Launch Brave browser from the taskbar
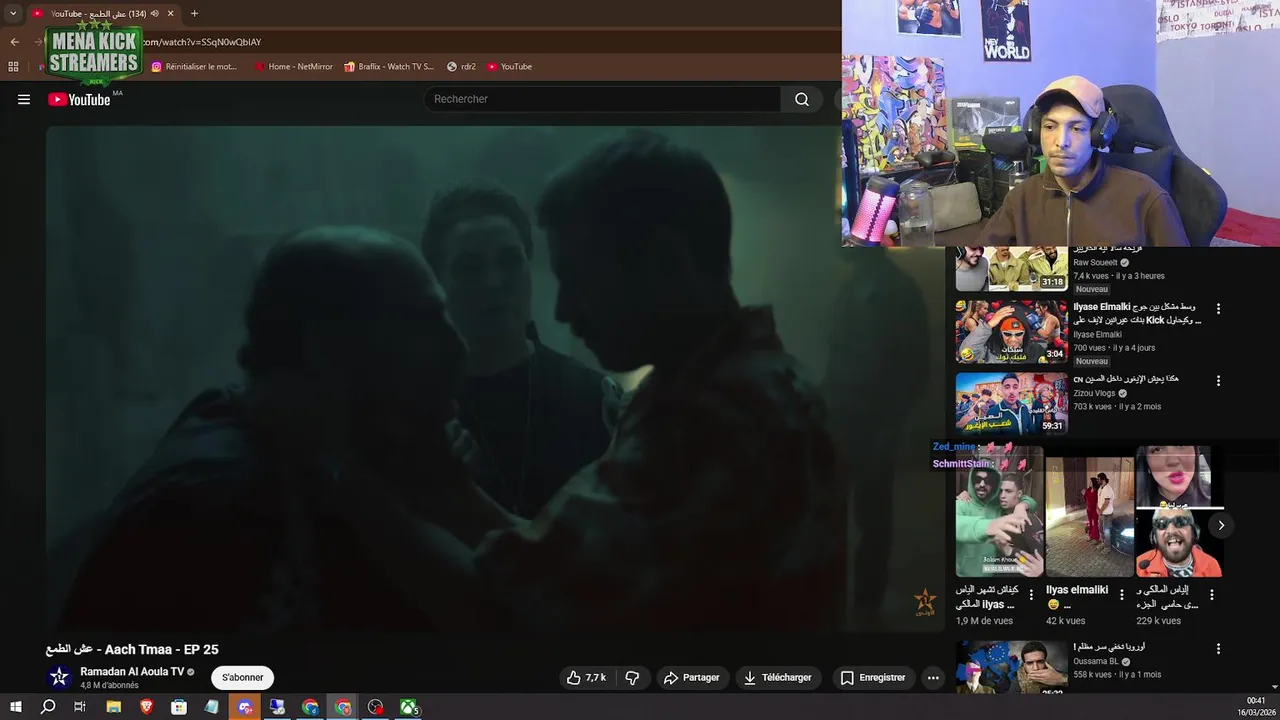The image size is (1280, 720). [146, 707]
